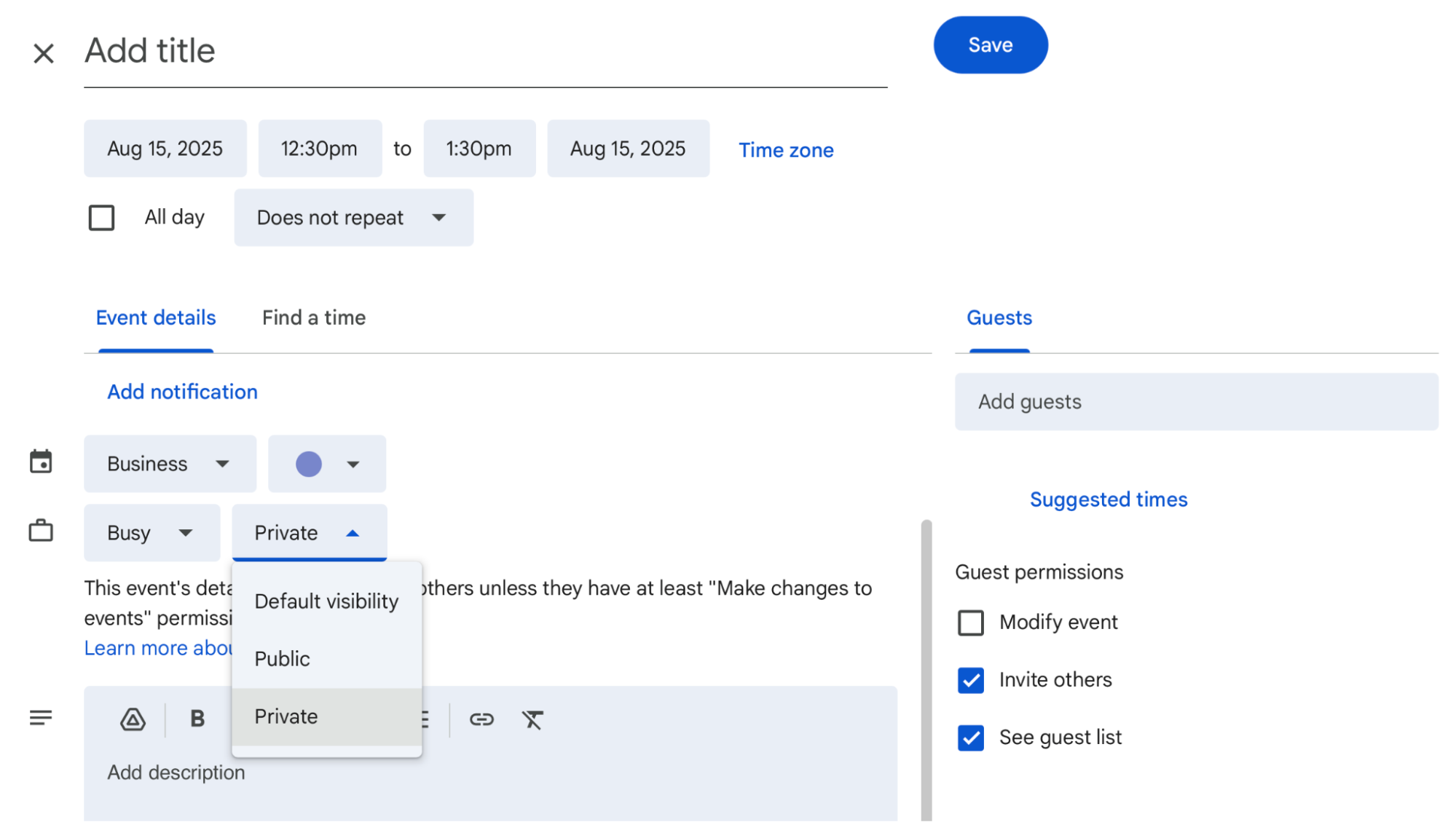
Task: Select Public visibility option
Action: click(x=326, y=659)
